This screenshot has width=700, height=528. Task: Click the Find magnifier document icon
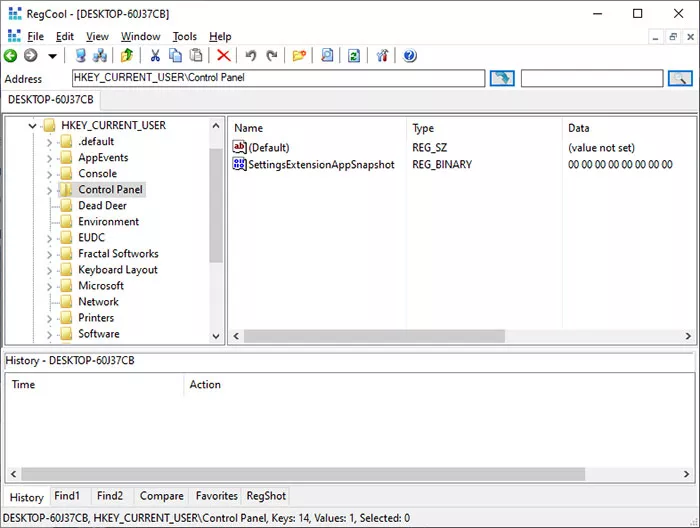coord(327,56)
